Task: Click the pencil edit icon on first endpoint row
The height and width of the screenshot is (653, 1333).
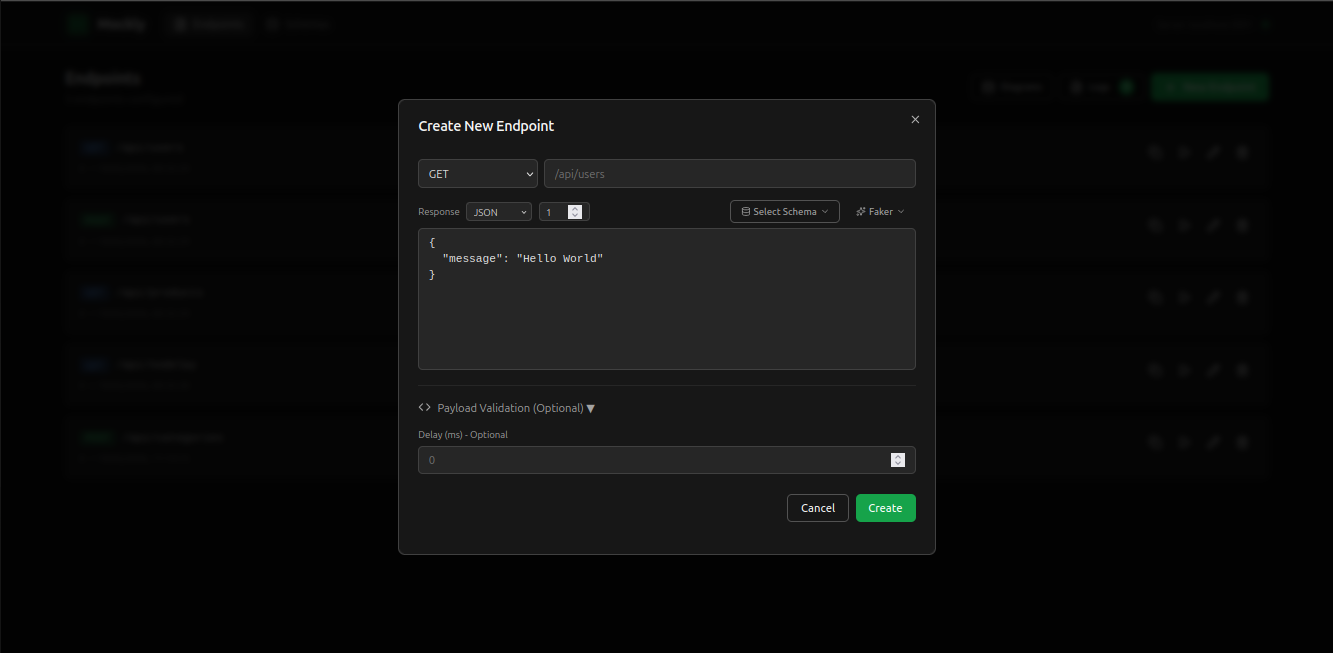Action: [x=1213, y=153]
